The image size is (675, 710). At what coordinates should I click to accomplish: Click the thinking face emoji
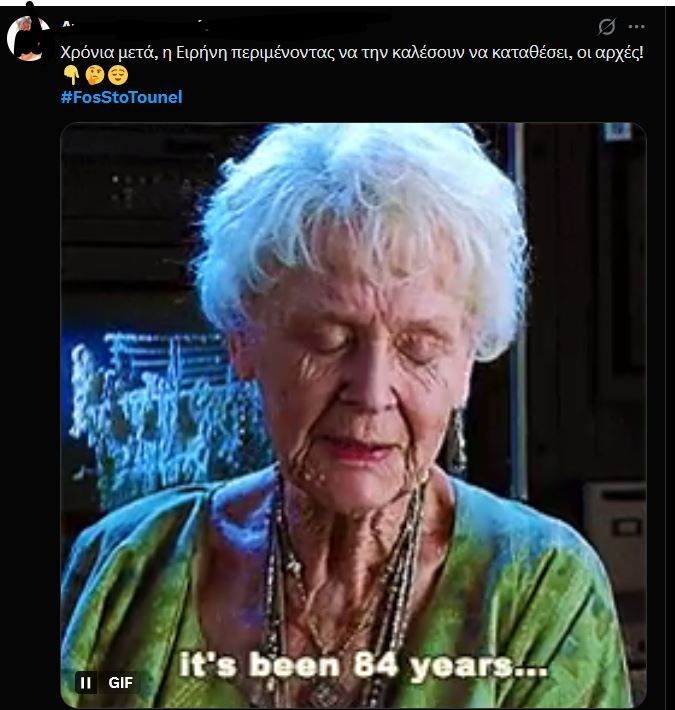[95, 75]
